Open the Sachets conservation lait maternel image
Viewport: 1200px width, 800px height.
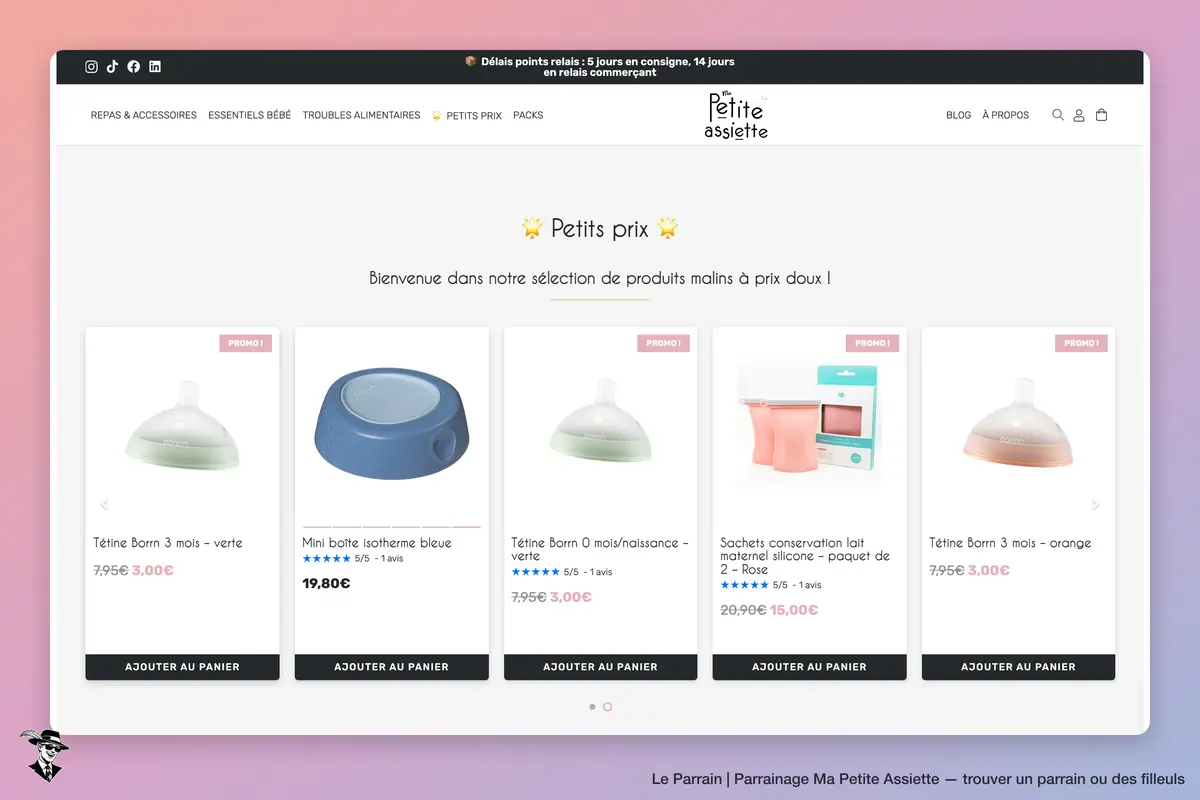[809, 425]
